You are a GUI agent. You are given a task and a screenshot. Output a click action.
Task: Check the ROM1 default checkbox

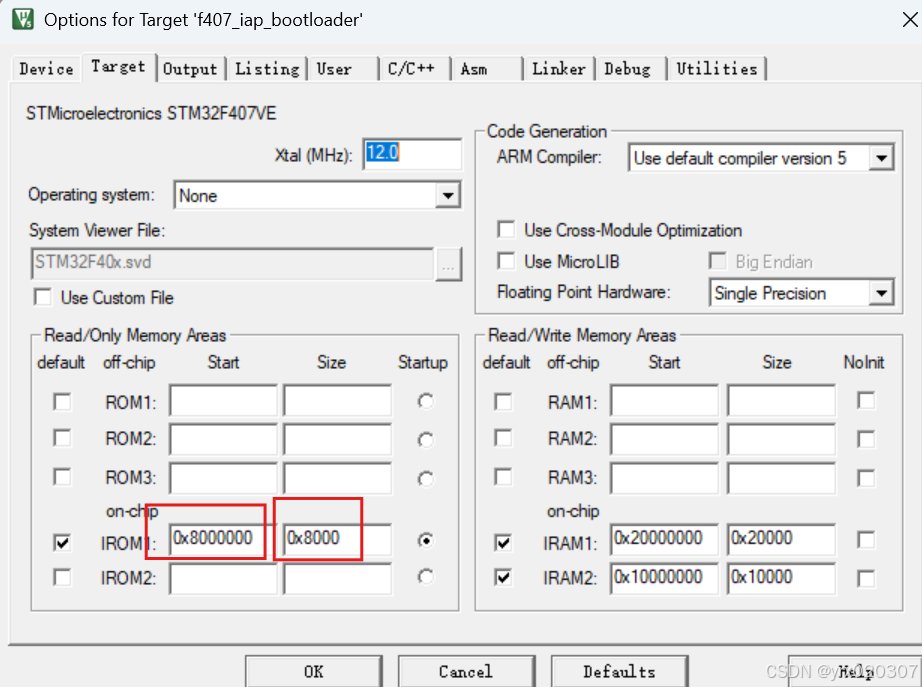click(62, 402)
